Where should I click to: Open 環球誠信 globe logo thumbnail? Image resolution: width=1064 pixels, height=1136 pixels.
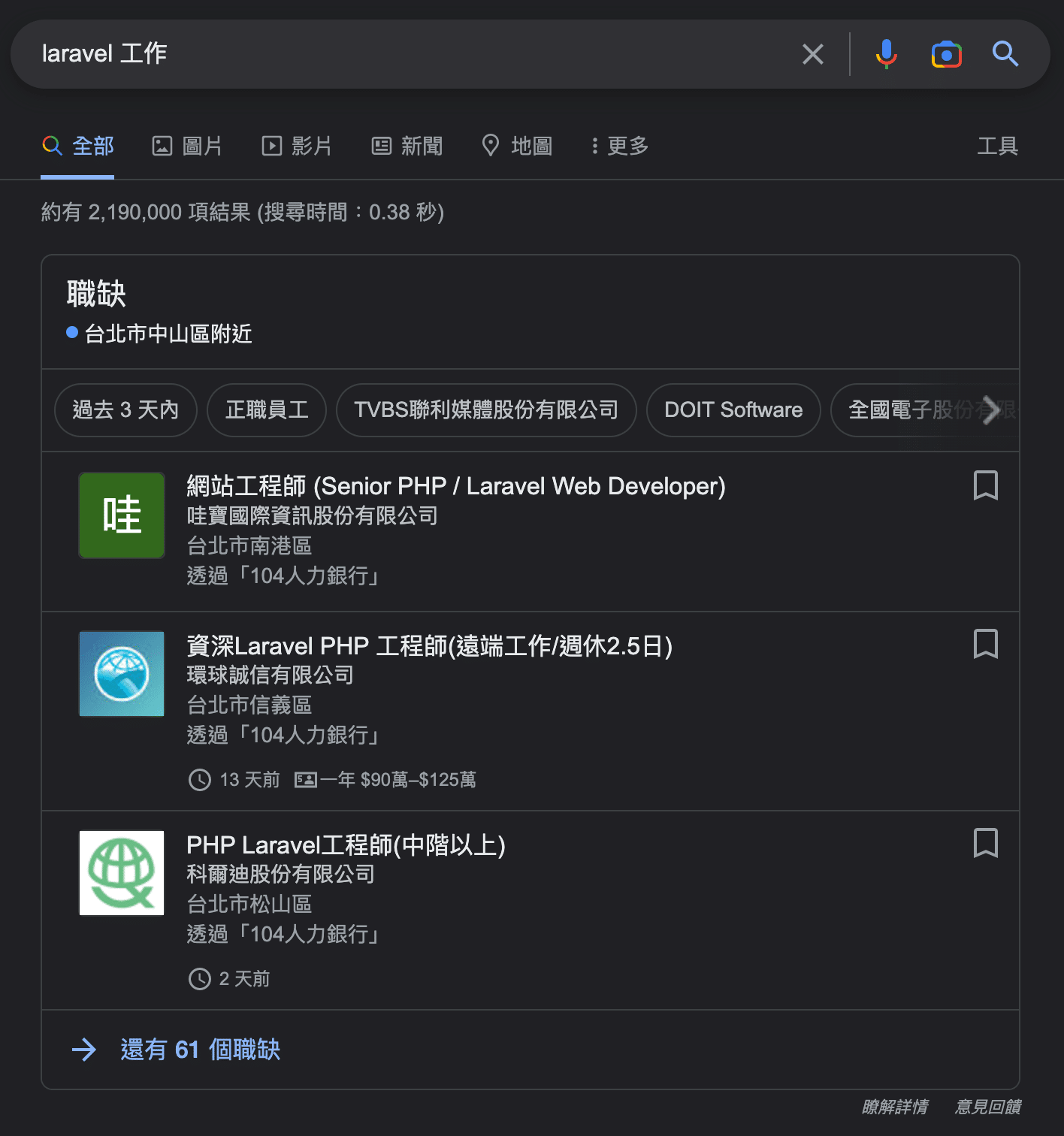click(122, 674)
